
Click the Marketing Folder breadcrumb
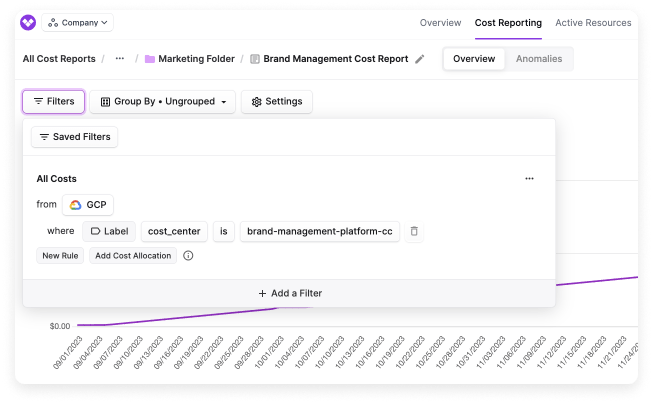pyautogui.click(x=190, y=59)
